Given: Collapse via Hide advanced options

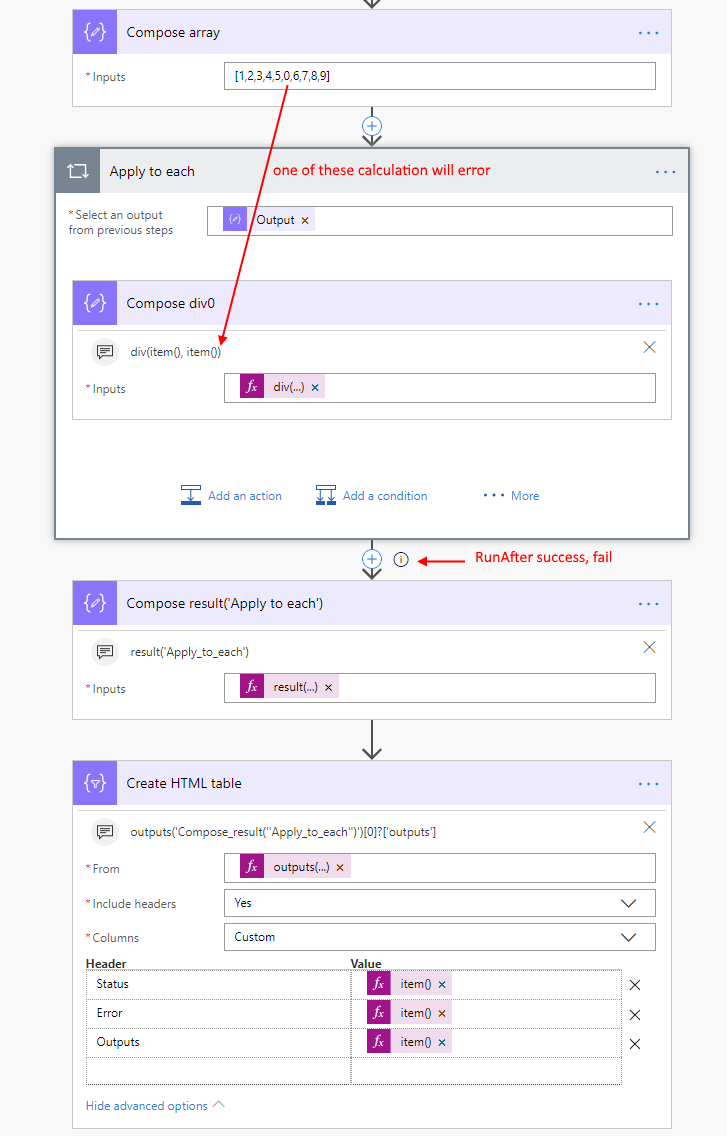Looking at the screenshot, I should coord(155,1106).
